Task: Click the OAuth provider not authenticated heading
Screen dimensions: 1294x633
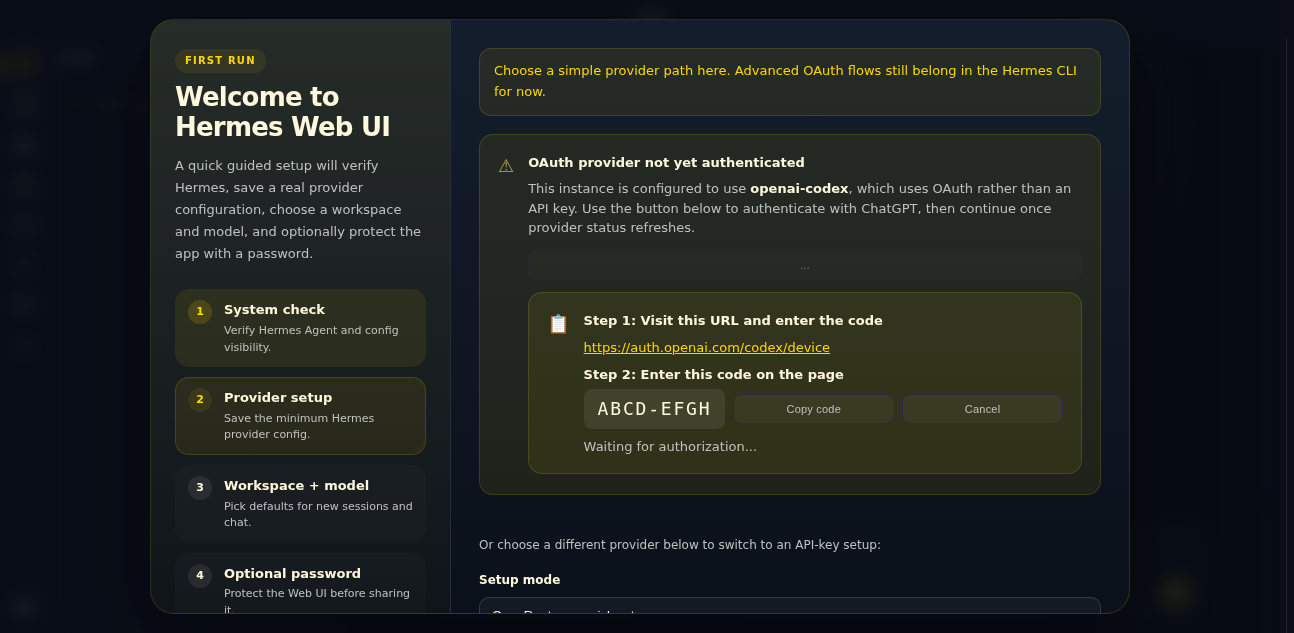Action: (x=666, y=163)
